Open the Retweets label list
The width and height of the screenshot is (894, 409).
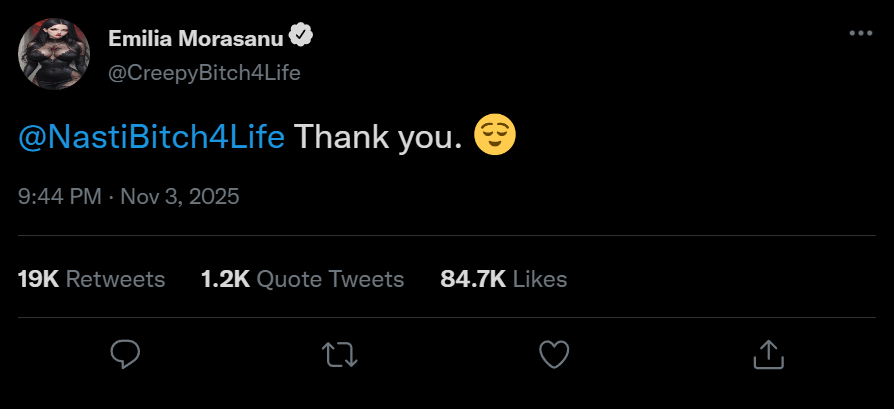116,279
